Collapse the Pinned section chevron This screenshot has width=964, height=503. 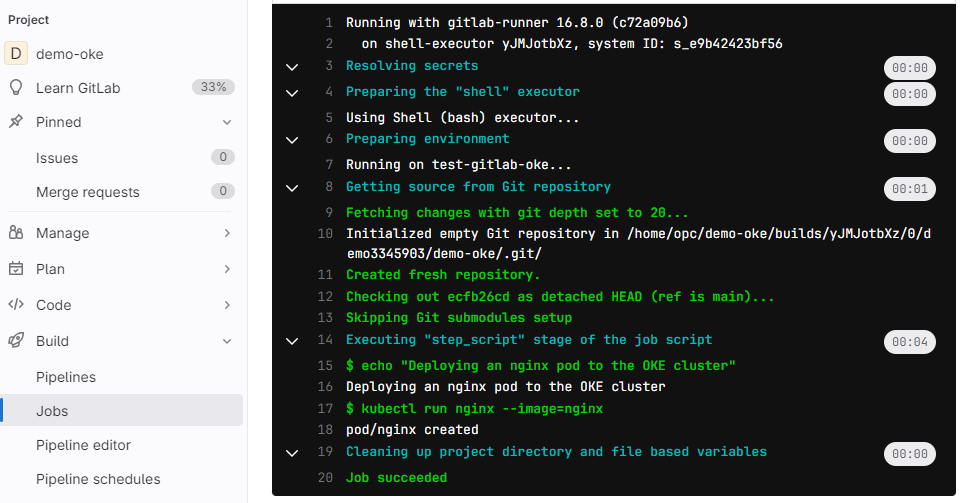pyautogui.click(x=227, y=122)
